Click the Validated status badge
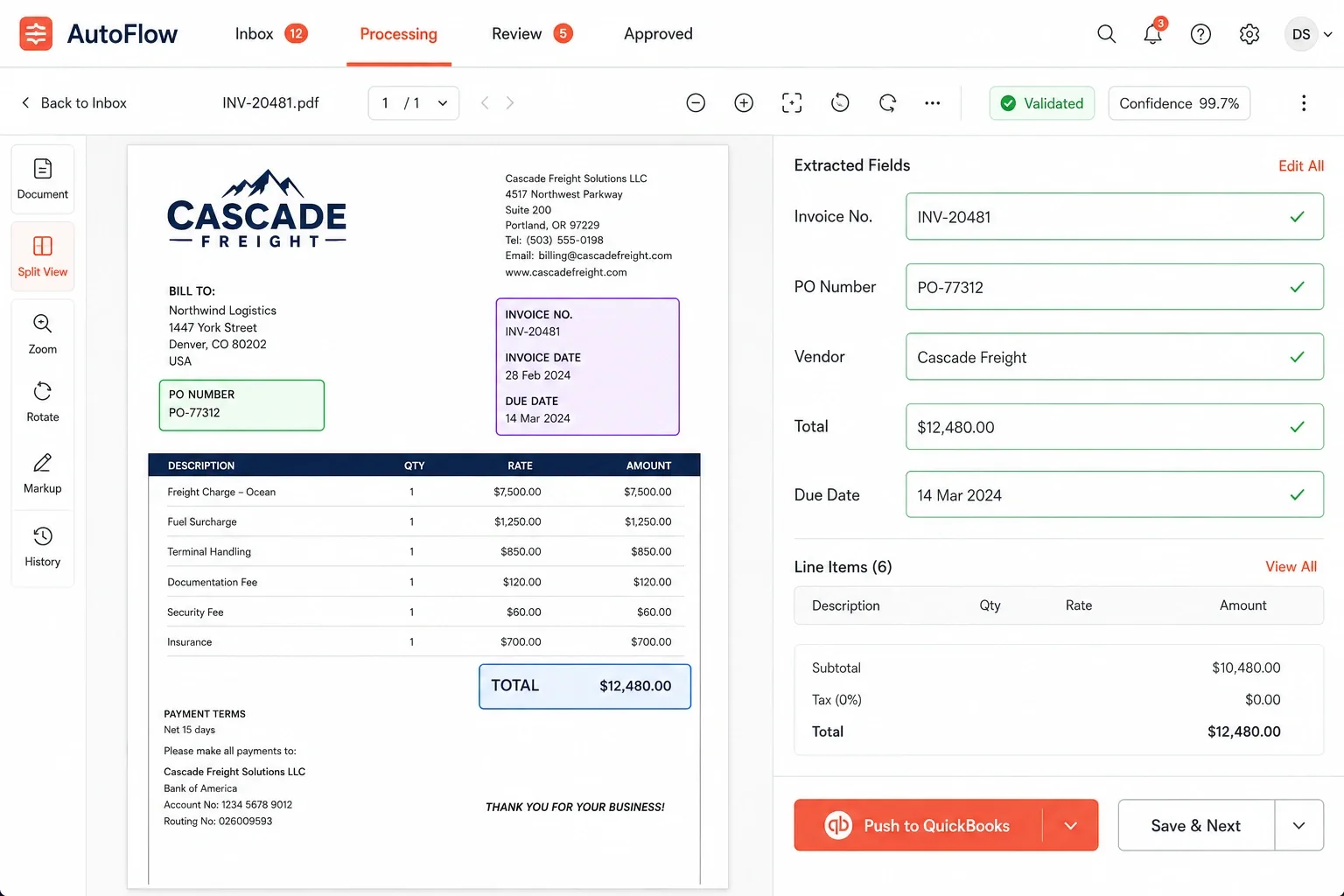 pos(1042,103)
